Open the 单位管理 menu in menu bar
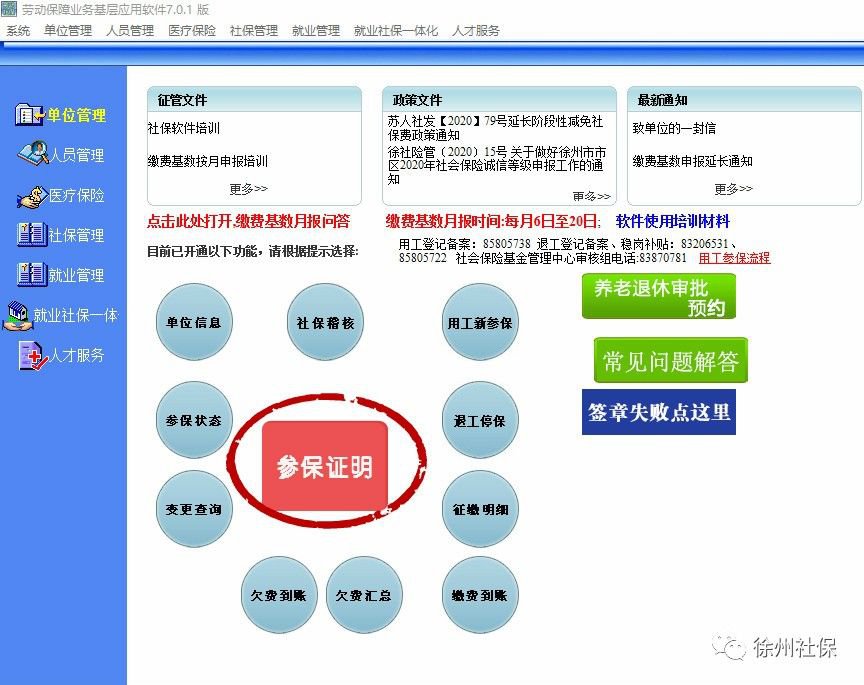Image resolution: width=864 pixels, height=685 pixels. tap(68, 31)
